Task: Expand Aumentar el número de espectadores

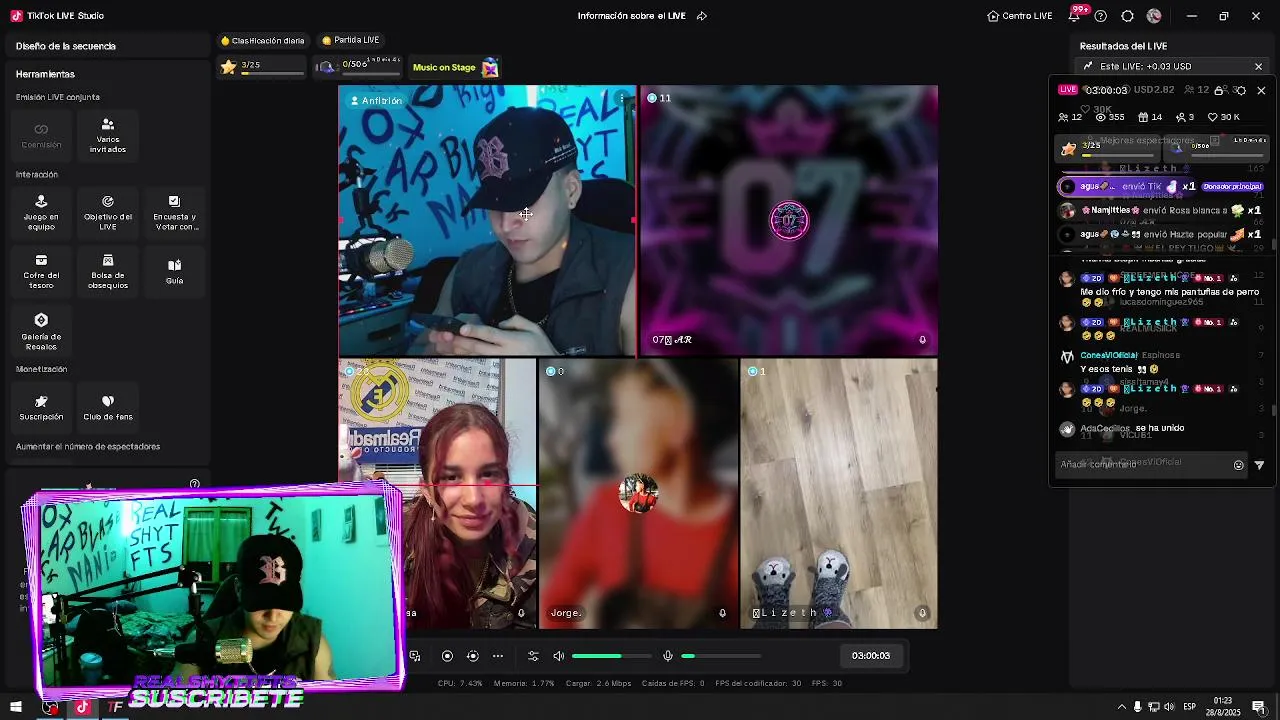Action: click(x=88, y=447)
